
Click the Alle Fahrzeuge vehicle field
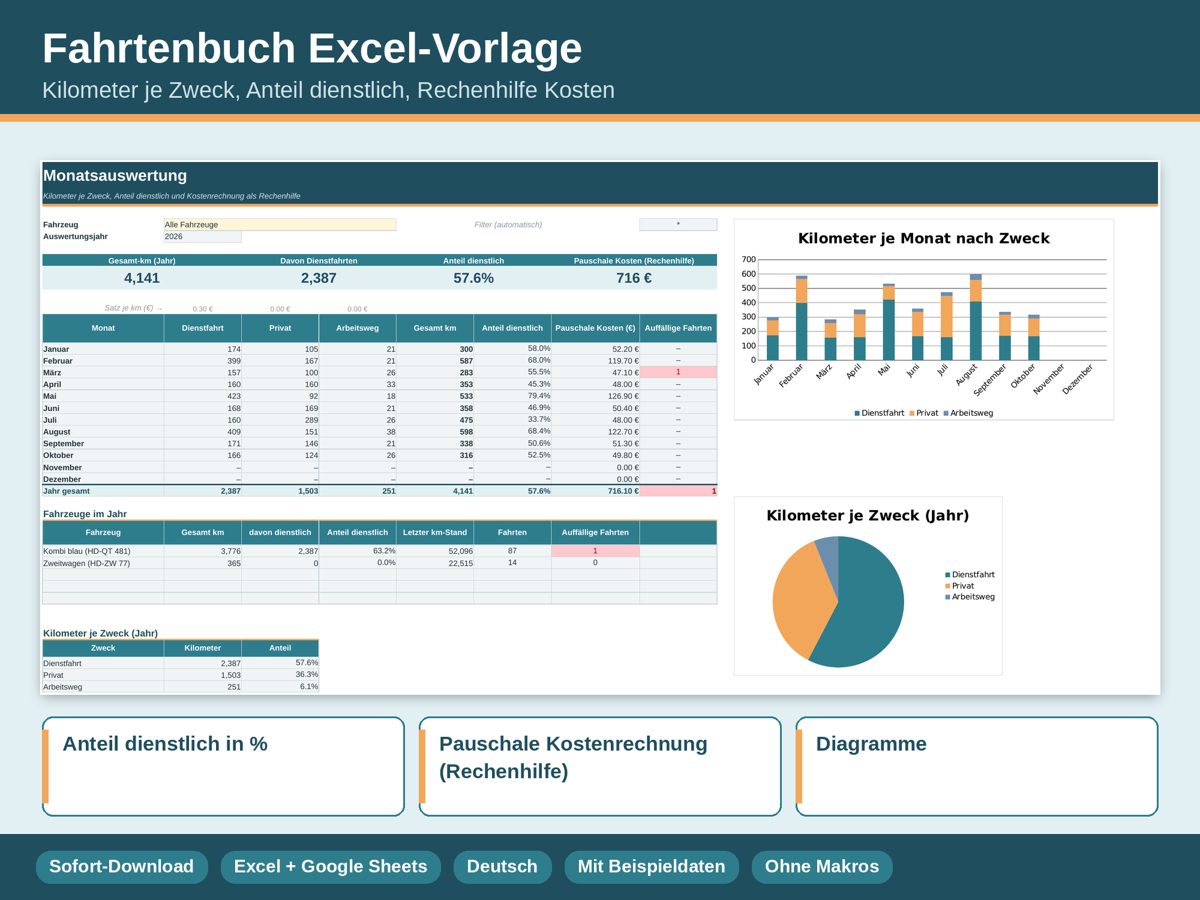click(x=280, y=225)
